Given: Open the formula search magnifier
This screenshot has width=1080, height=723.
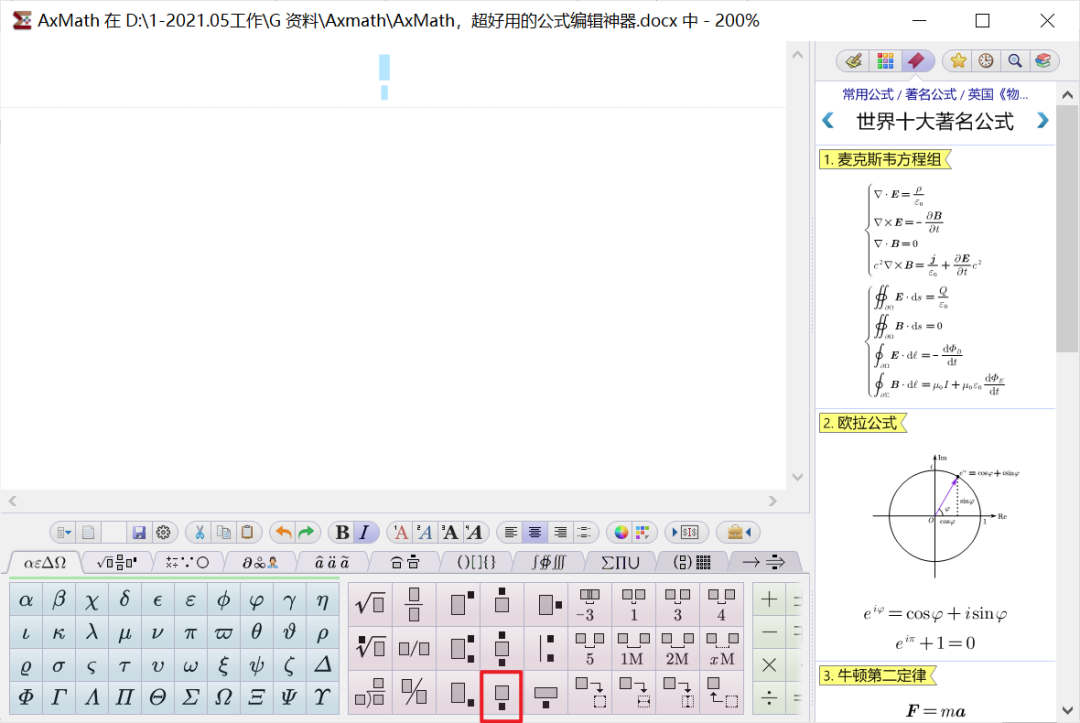Looking at the screenshot, I should click(1014, 60).
